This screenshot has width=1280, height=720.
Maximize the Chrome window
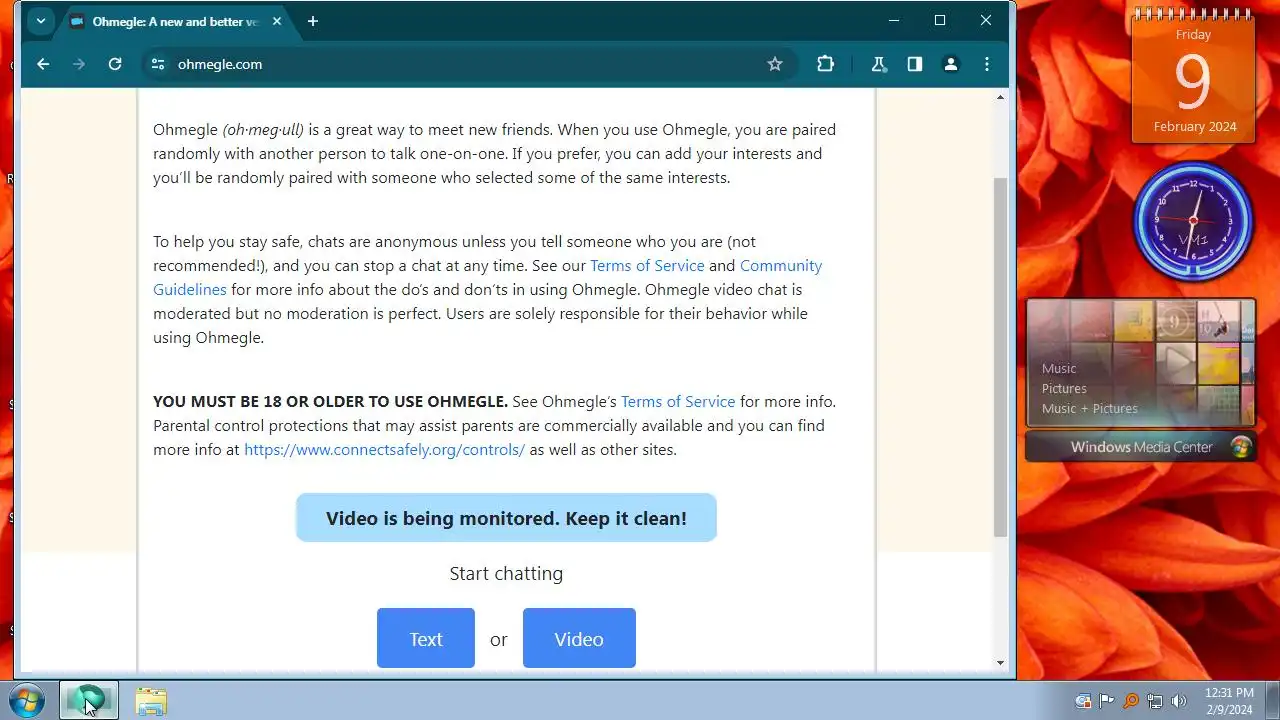pyautogui.click(x=940, y=21)
